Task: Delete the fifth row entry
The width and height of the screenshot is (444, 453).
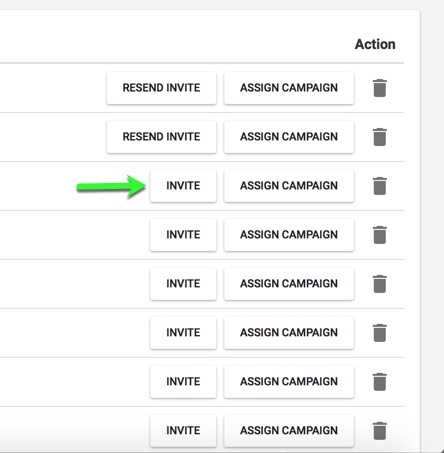Action: coord(380,284)
